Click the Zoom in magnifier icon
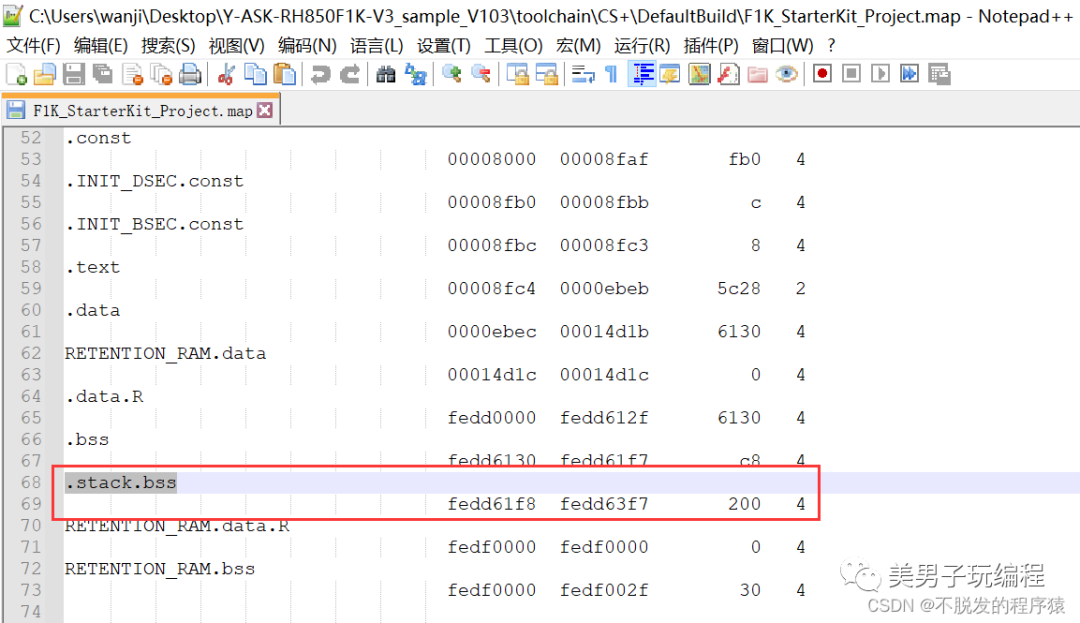The width and height of the screenshot is (1080, 623). click(x=452, y=74)
